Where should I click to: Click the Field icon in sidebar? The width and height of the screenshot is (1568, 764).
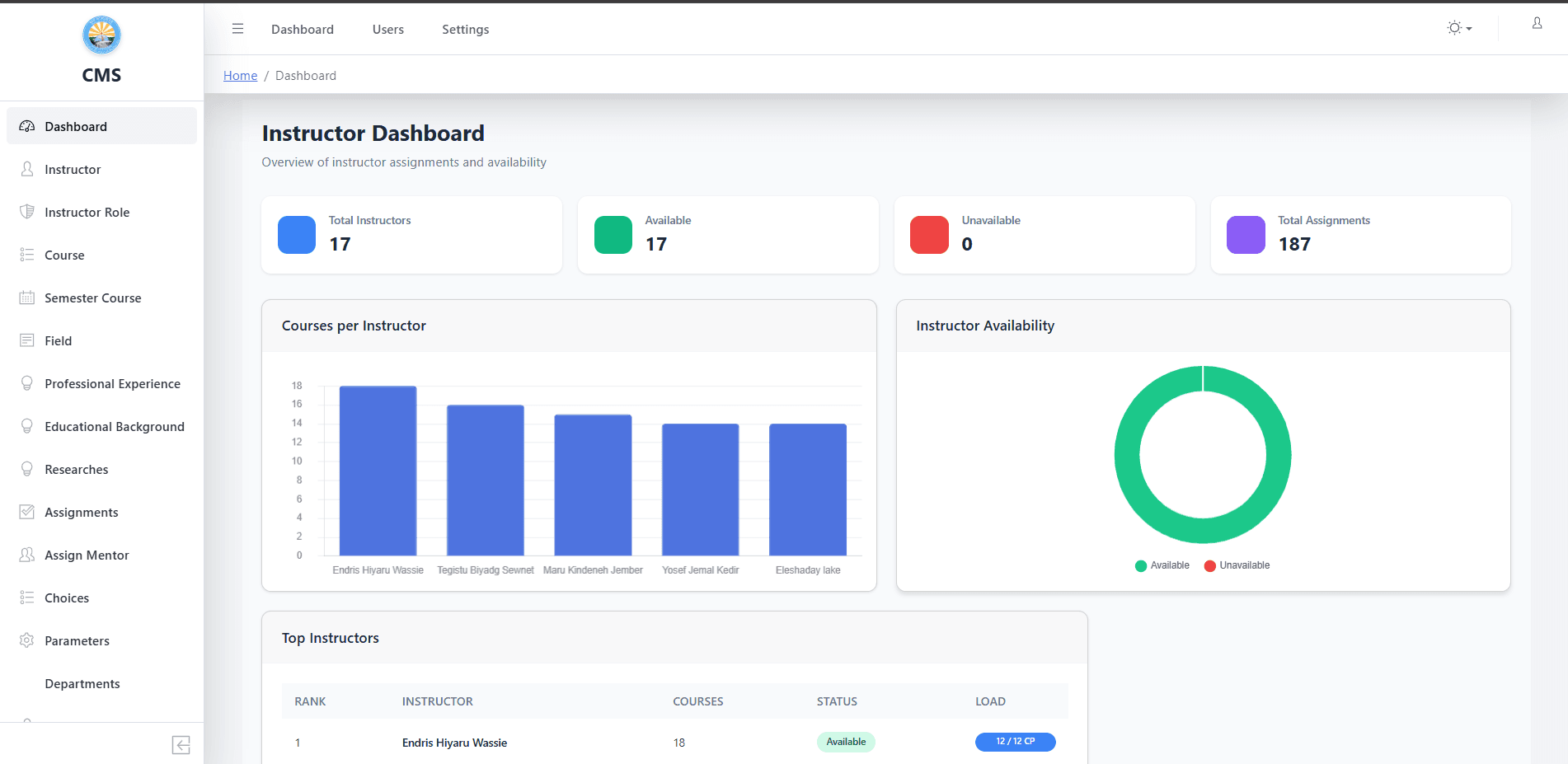coord(27,340)
